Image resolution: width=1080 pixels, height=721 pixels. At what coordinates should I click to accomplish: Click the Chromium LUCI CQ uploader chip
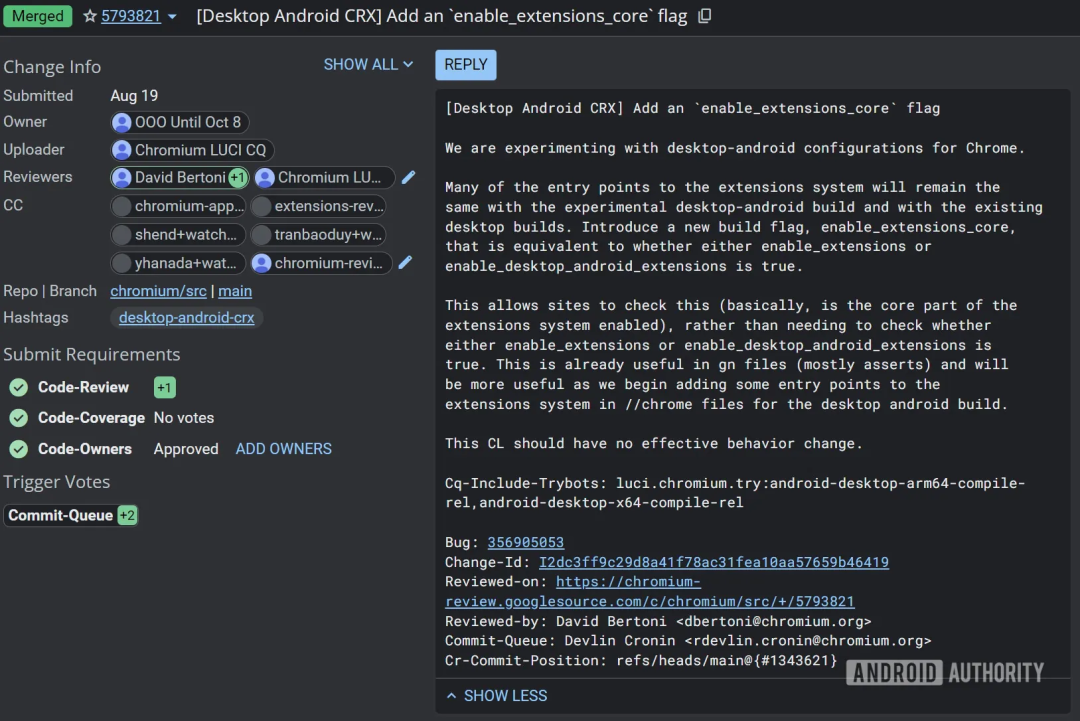192,150
